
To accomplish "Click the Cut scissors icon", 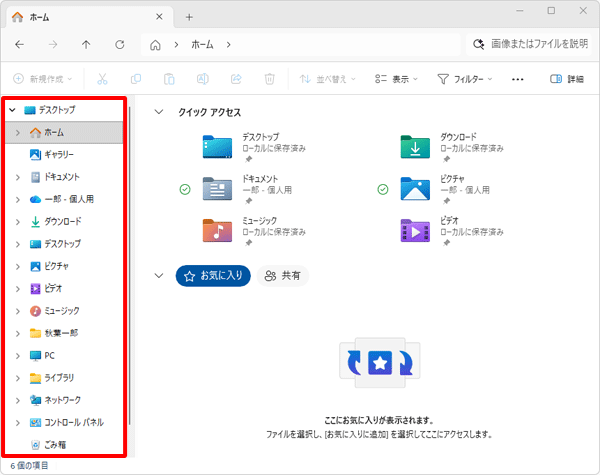I will point(102,79).
